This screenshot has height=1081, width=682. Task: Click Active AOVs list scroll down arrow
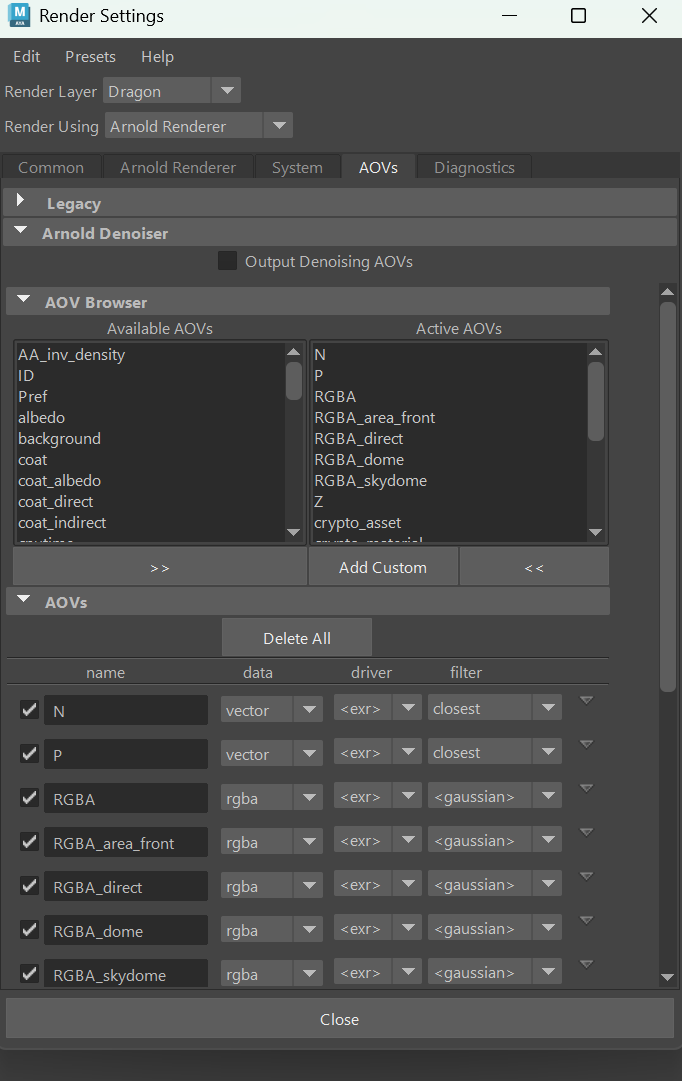point(596,532)
